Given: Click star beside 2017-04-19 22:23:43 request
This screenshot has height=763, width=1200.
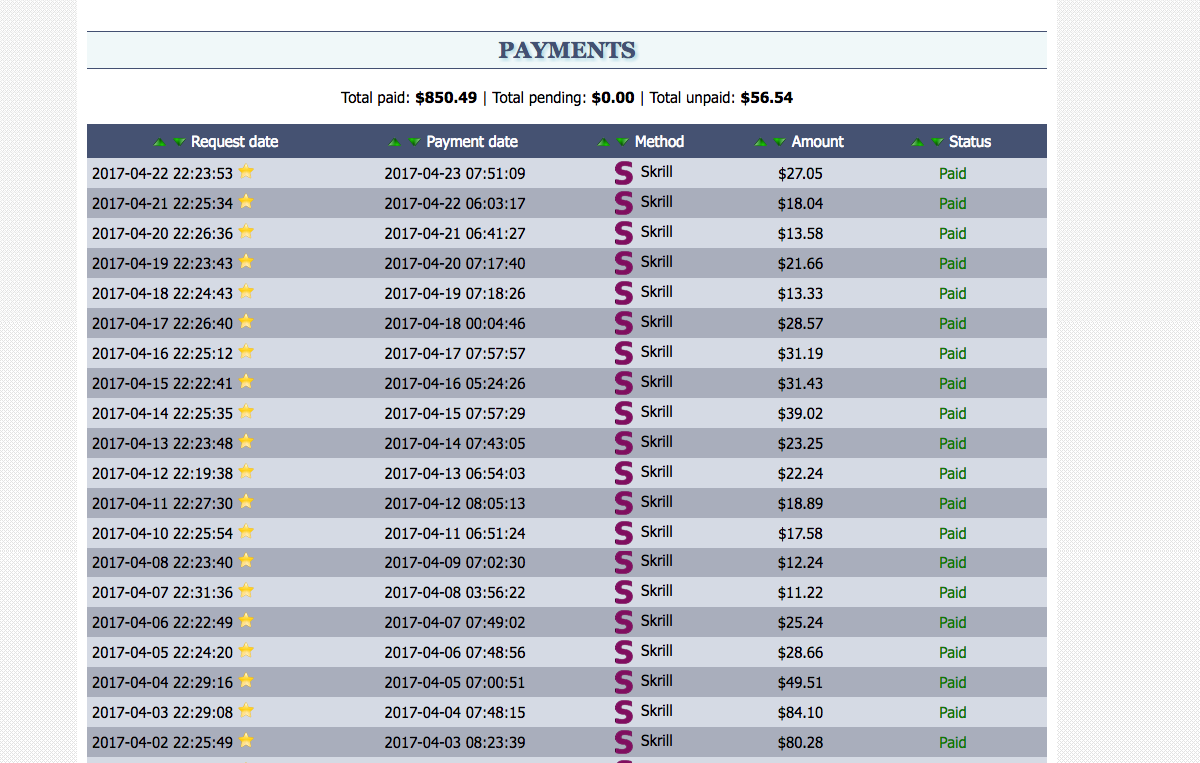Looking at the screenshot, I should tap(246, 261).
